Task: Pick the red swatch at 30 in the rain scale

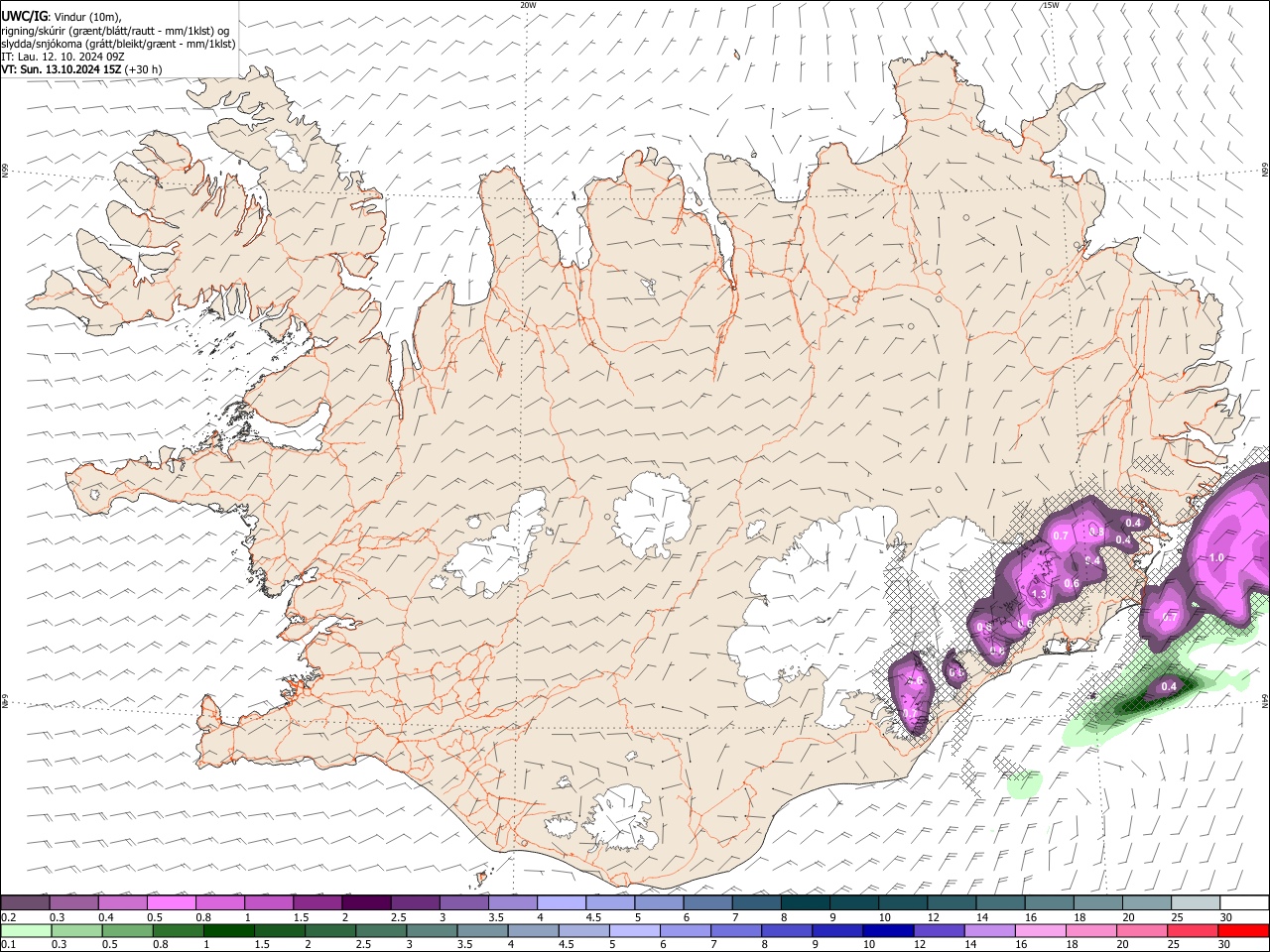Action: 1242,930
